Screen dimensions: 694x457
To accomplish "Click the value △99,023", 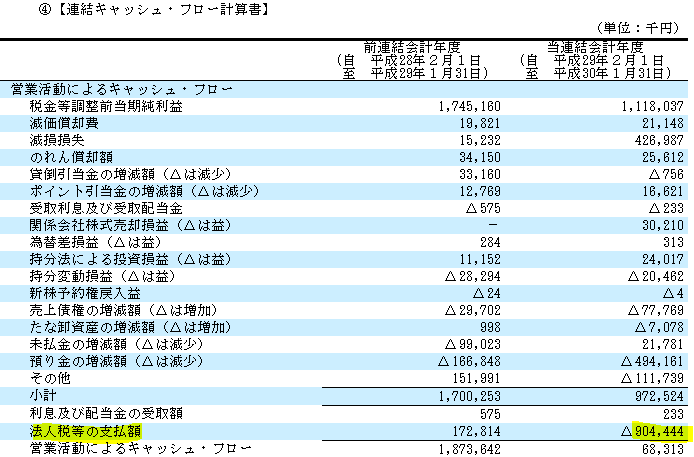I will 473,345.
